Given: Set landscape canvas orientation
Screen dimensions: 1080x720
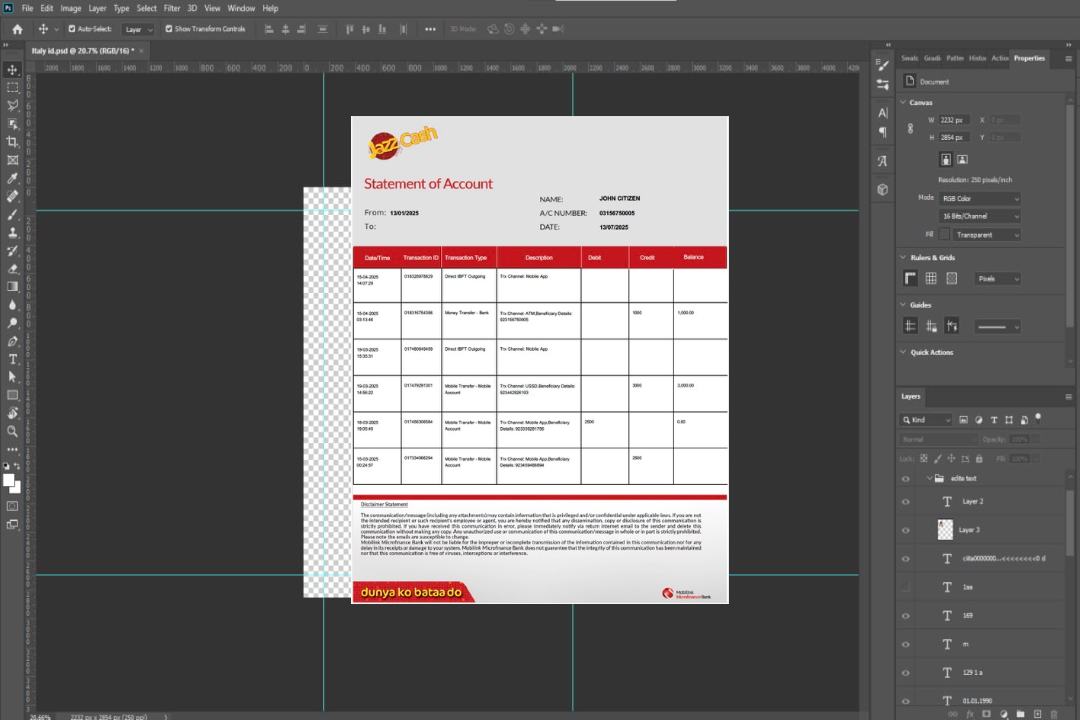Looking at the screenshot, I should click(x=962, y=160).
